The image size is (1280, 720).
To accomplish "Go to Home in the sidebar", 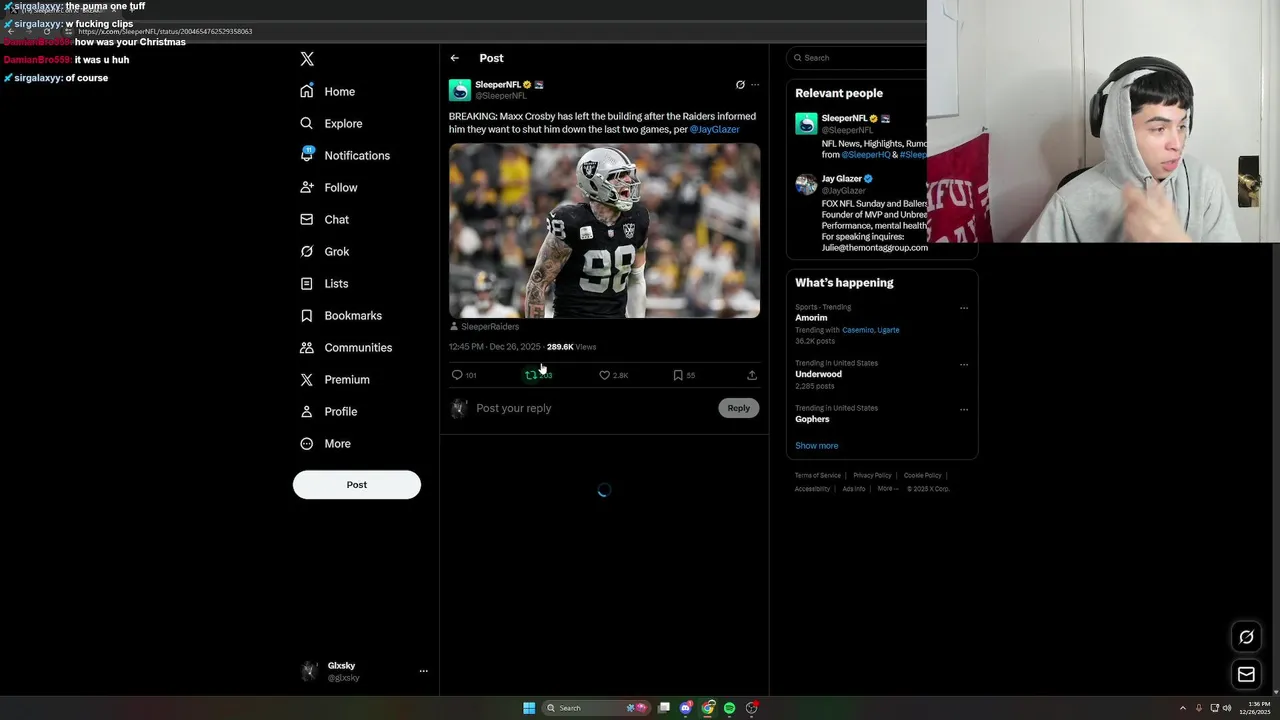I will point(327,91).
